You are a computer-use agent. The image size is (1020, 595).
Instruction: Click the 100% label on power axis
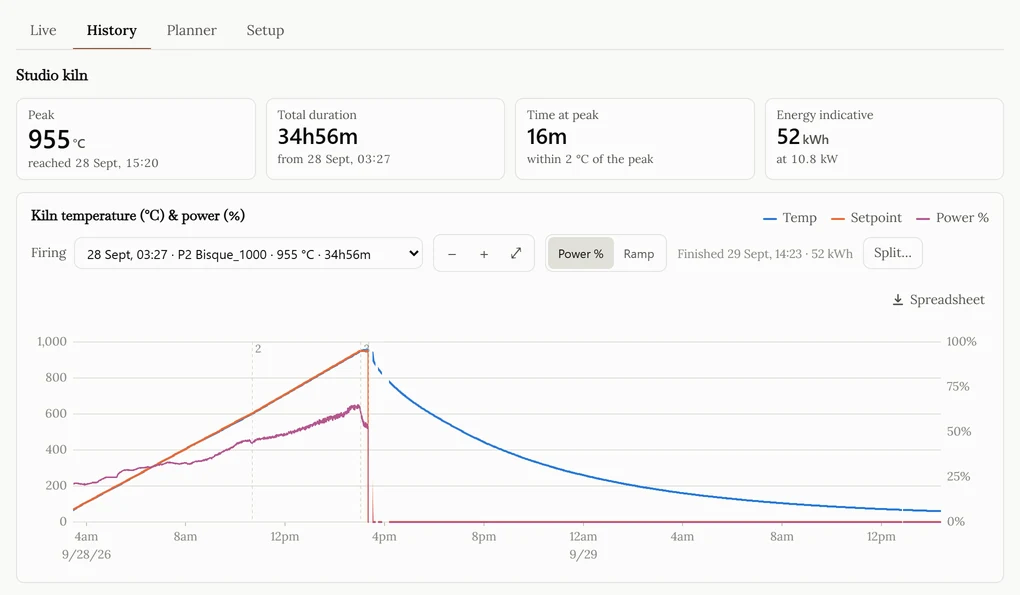point(961,341)
